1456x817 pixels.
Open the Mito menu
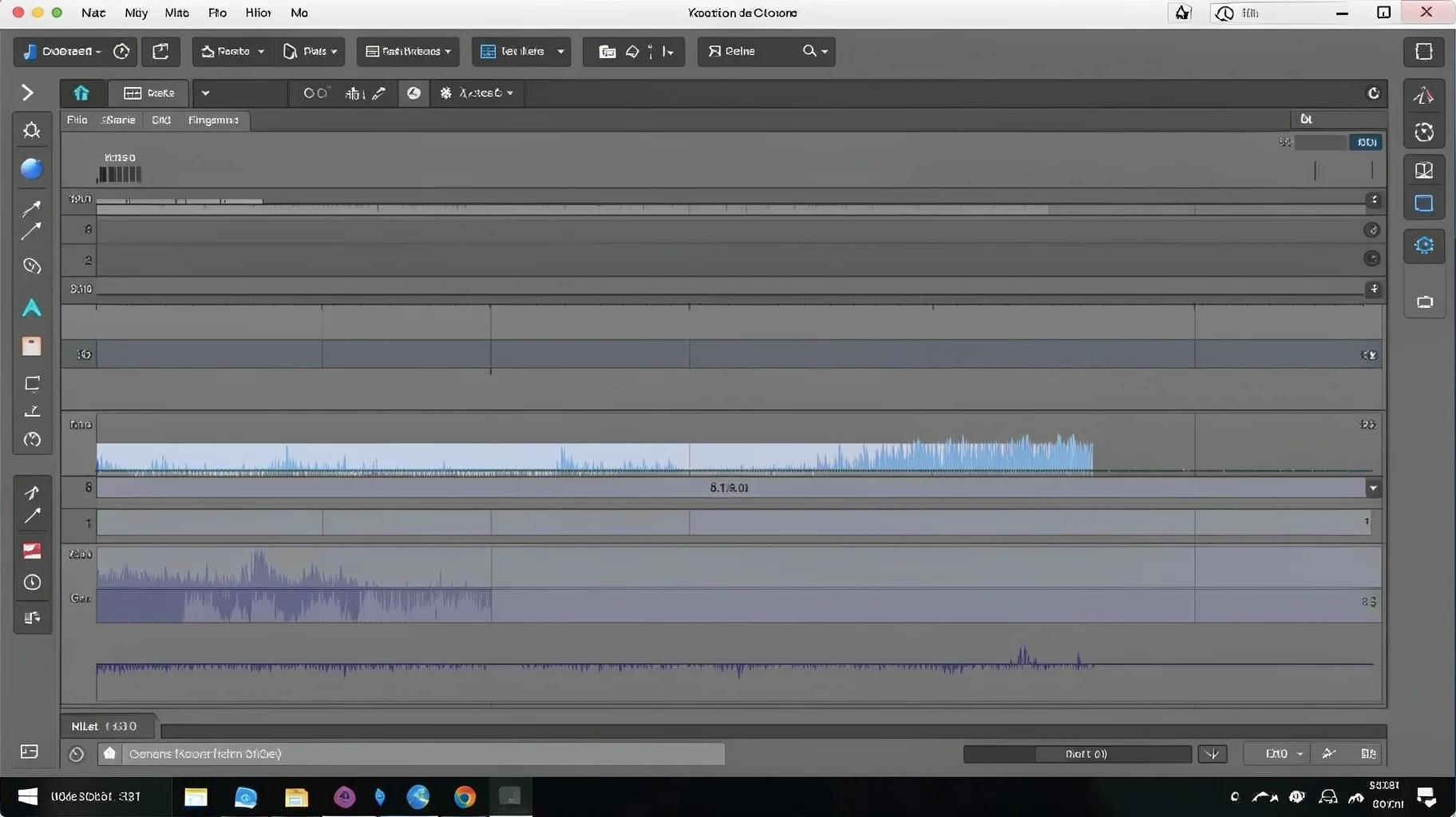tap(177, 13)
